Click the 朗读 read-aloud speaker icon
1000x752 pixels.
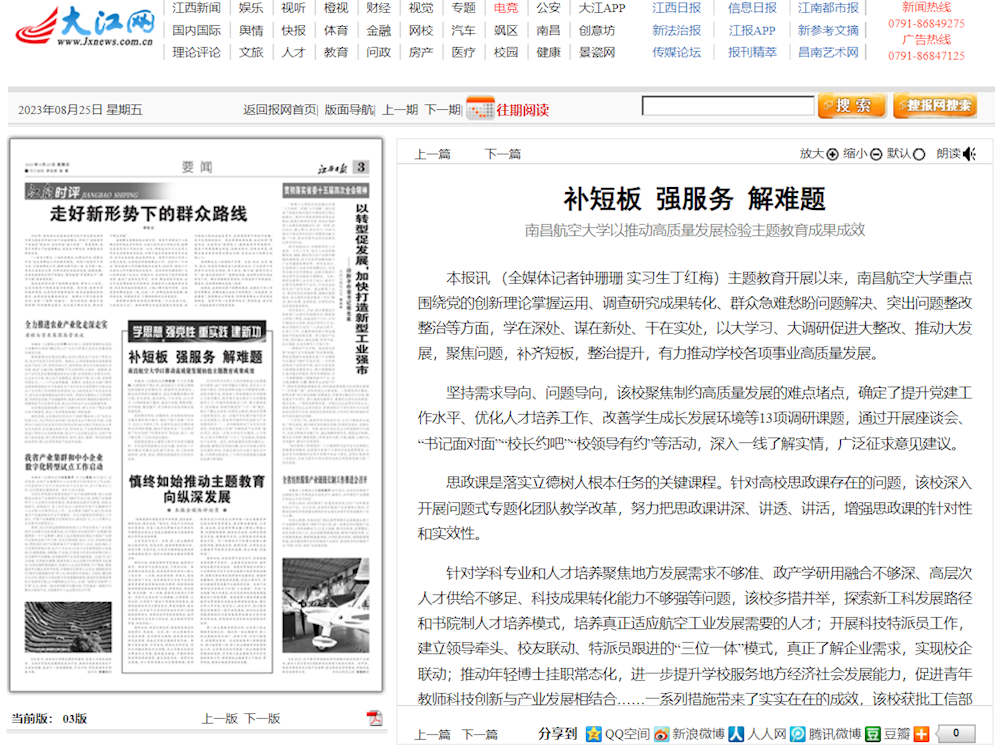(969, 153)
